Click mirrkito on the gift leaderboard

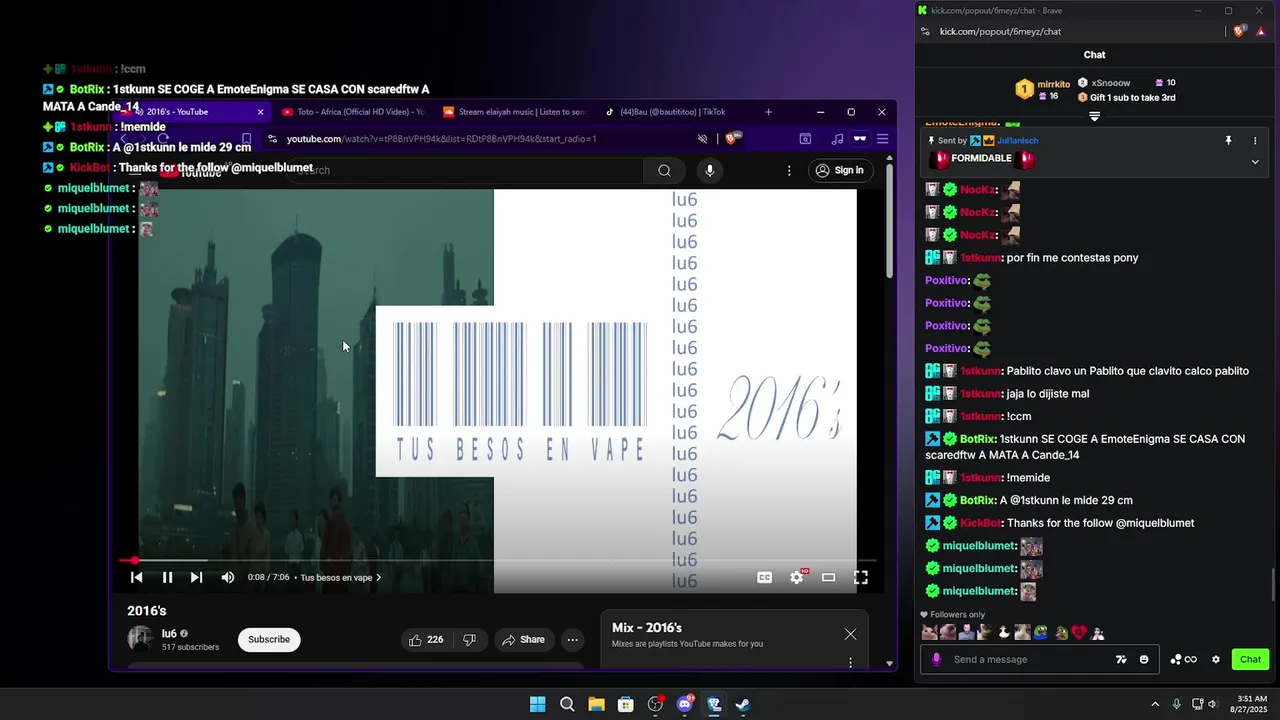click(x=1053, y=85)
